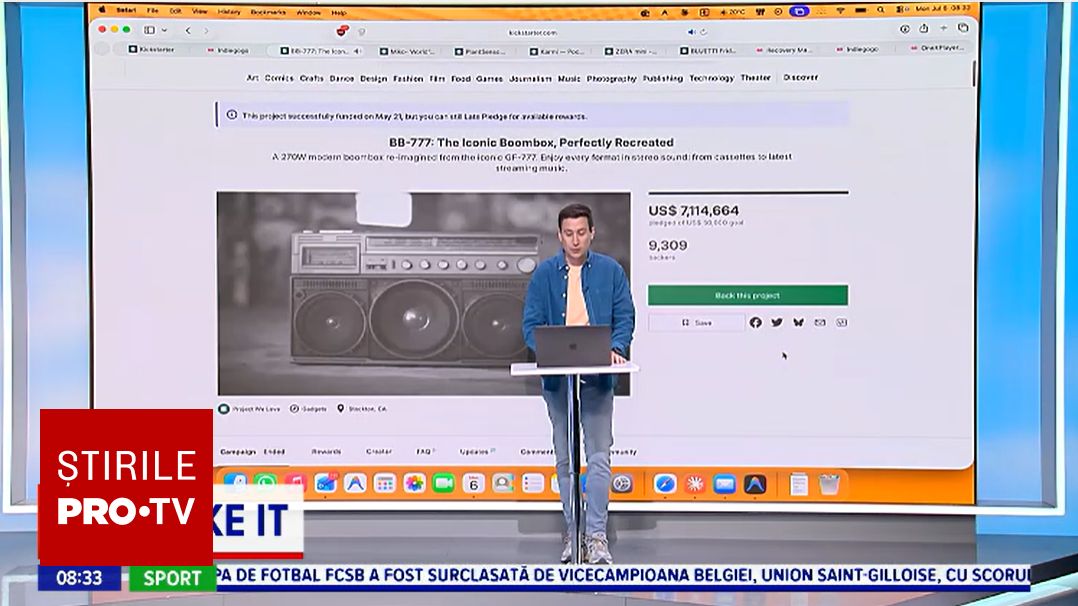Click the Save bookmark button
Image resolution: width=1078 pixels, height=606 pixels.
click(696, 323)
